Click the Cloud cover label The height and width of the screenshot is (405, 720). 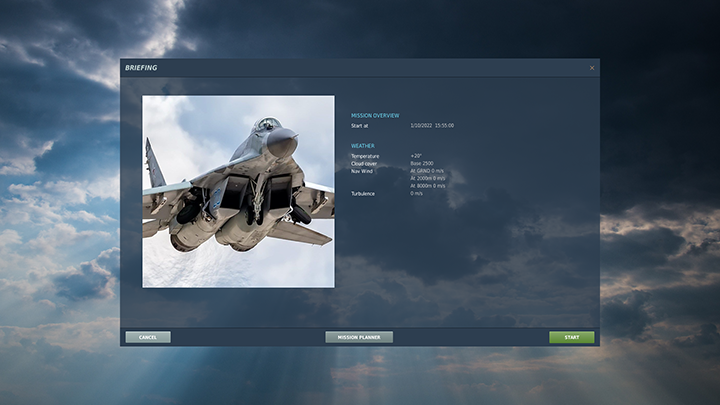(x=364, y=163)
